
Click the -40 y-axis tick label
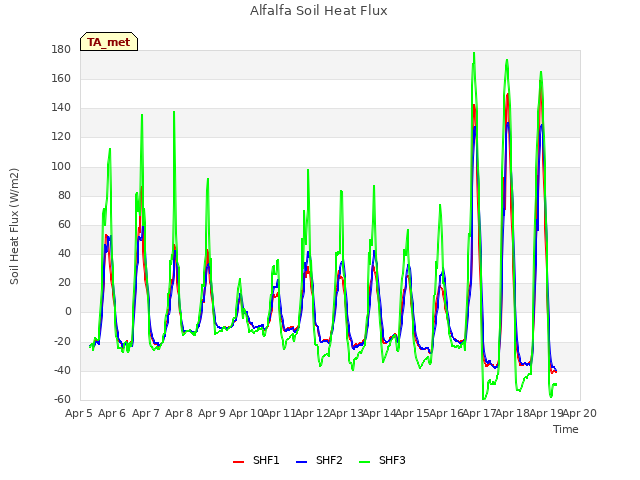click(x=62, y=370)
